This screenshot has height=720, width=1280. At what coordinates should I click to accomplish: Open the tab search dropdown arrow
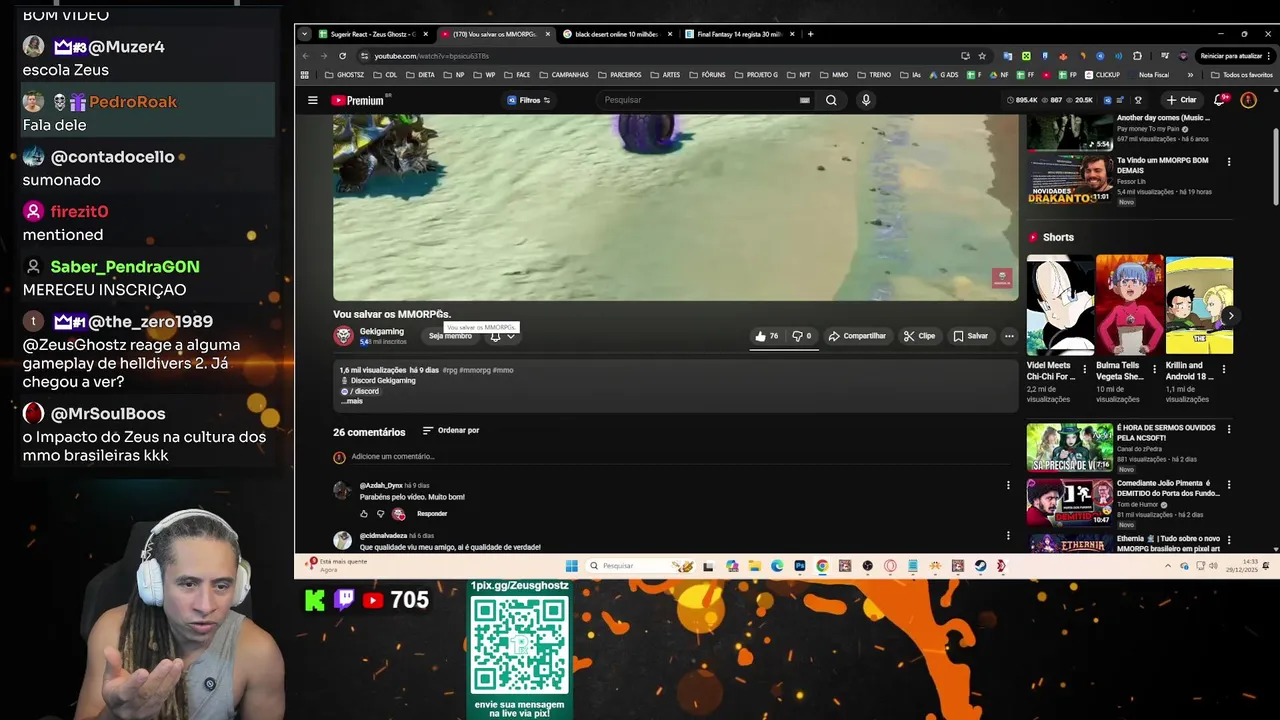click(304, 34)
